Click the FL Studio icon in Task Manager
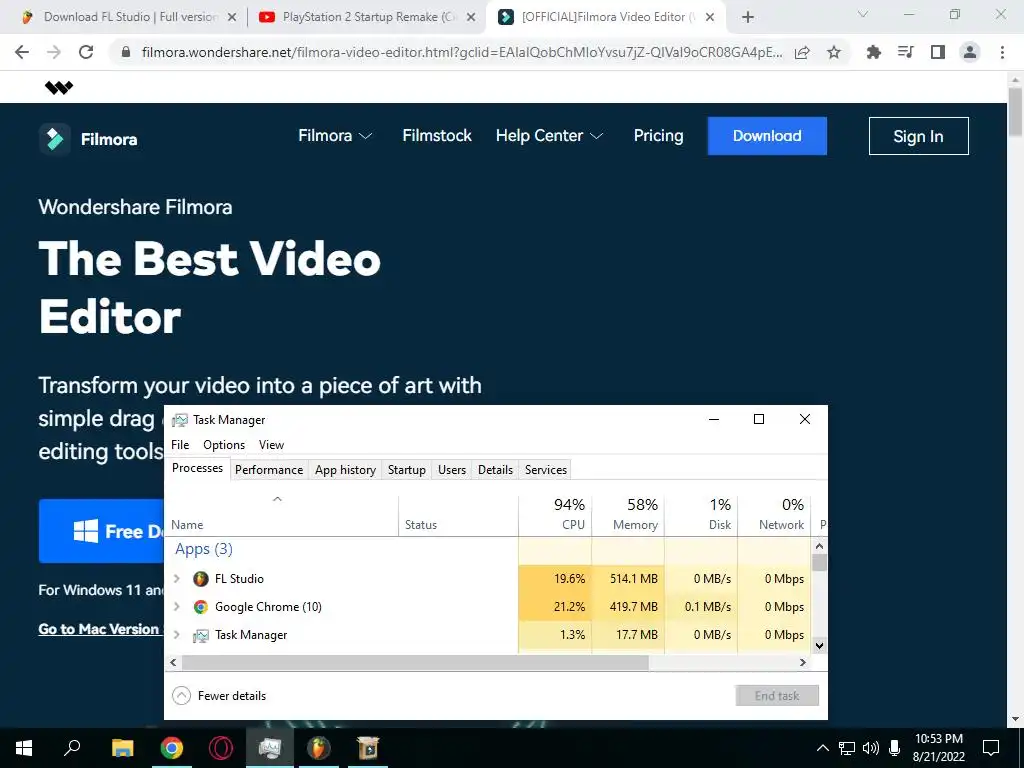Image resolution: width=1024 pixels, height=768 pixels. 200,579
